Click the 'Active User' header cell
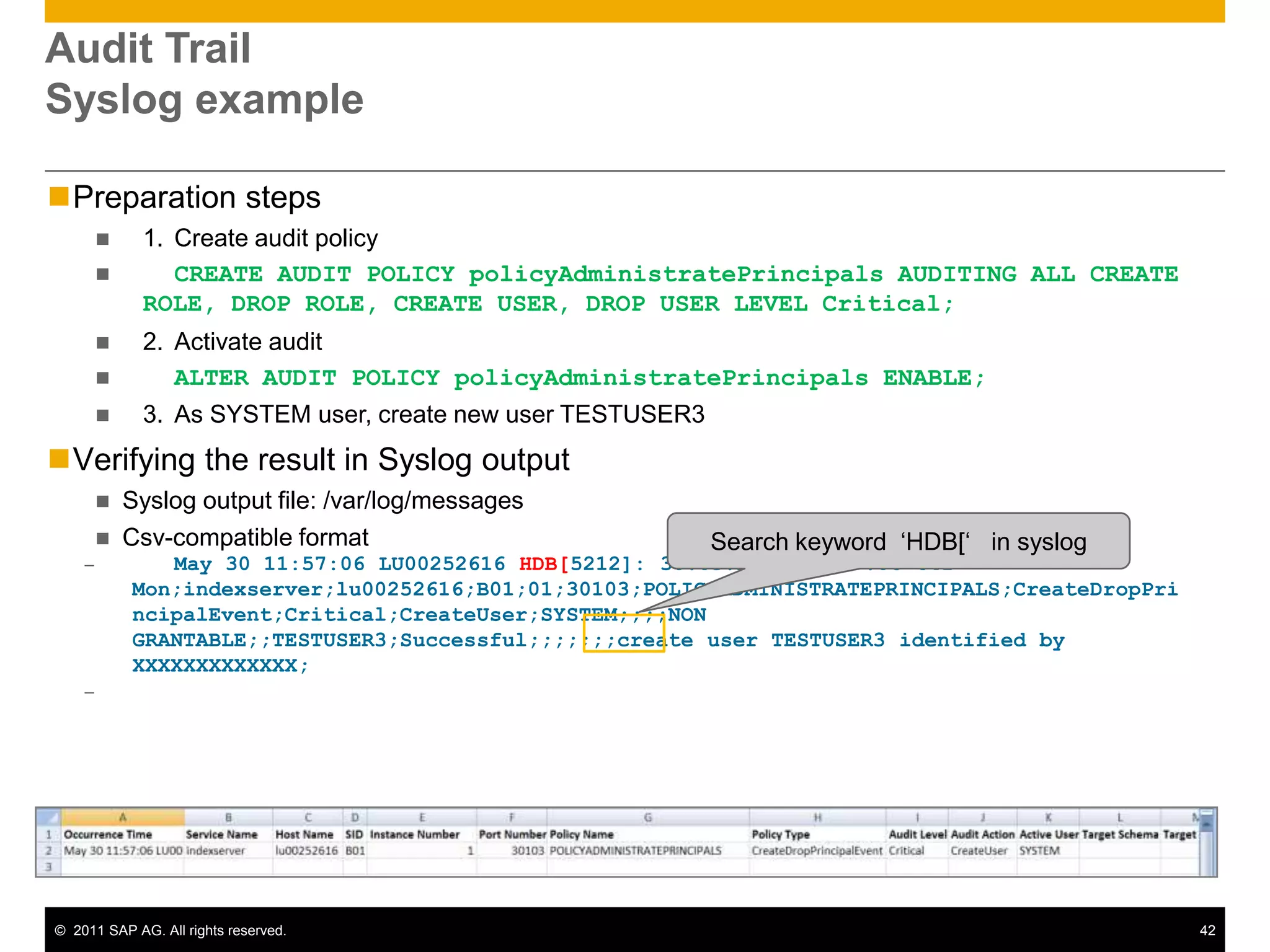Viewport: 1270px width, 952px height. [1049, 834]
